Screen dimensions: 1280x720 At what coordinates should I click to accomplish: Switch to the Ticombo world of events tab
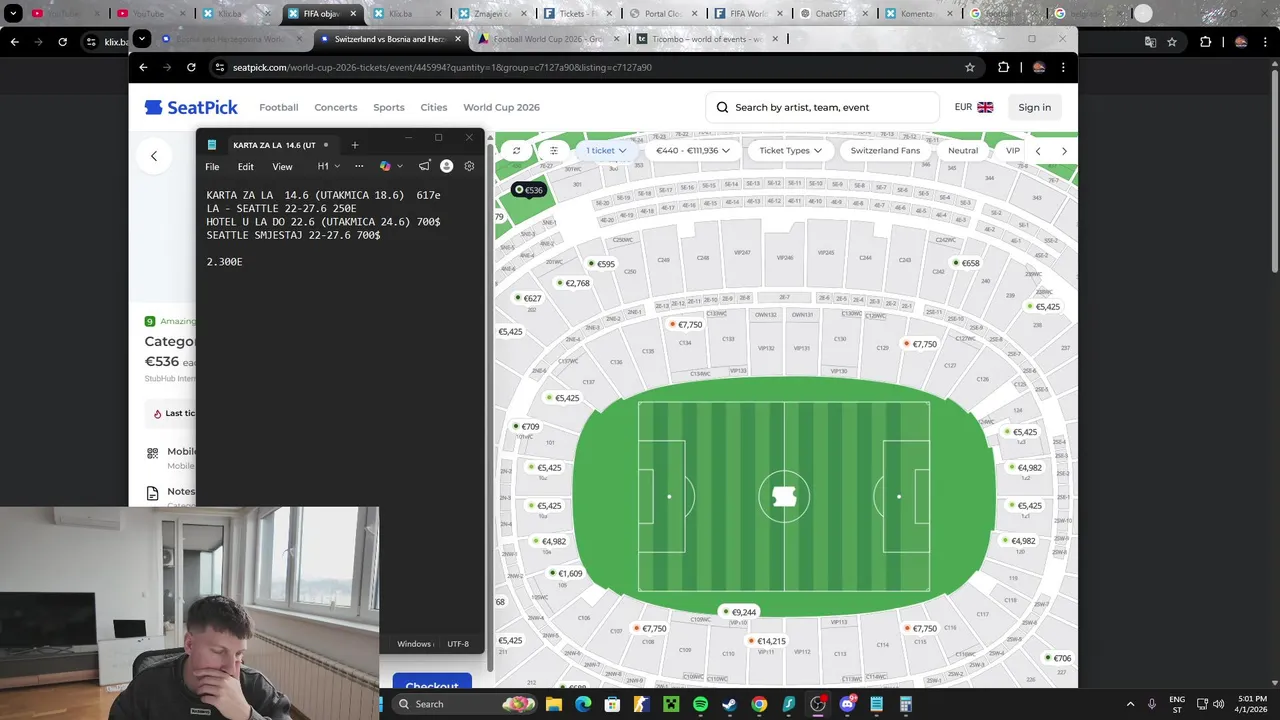[x=706, y=39]
